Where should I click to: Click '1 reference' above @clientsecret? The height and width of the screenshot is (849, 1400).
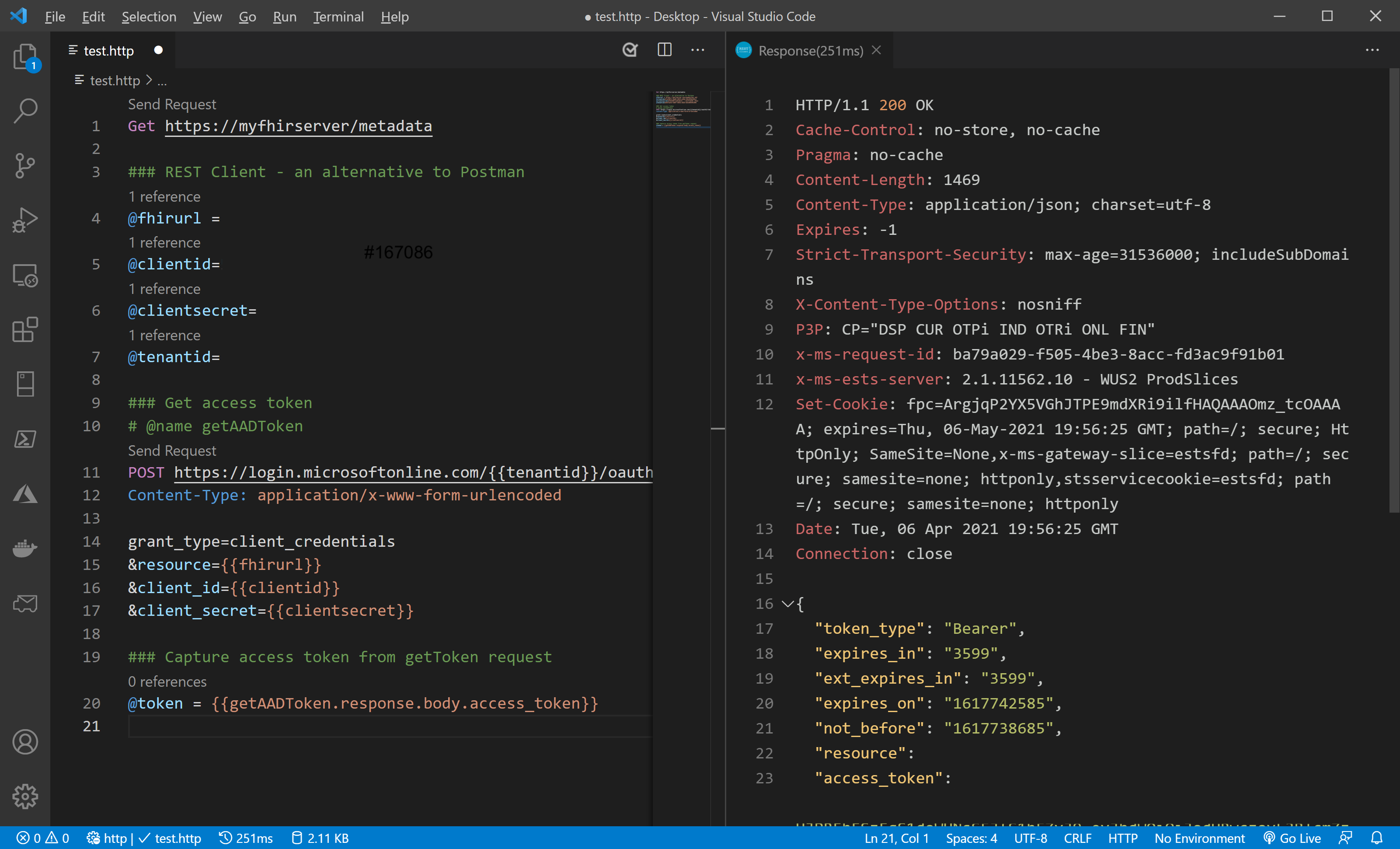tap(164, 289)
